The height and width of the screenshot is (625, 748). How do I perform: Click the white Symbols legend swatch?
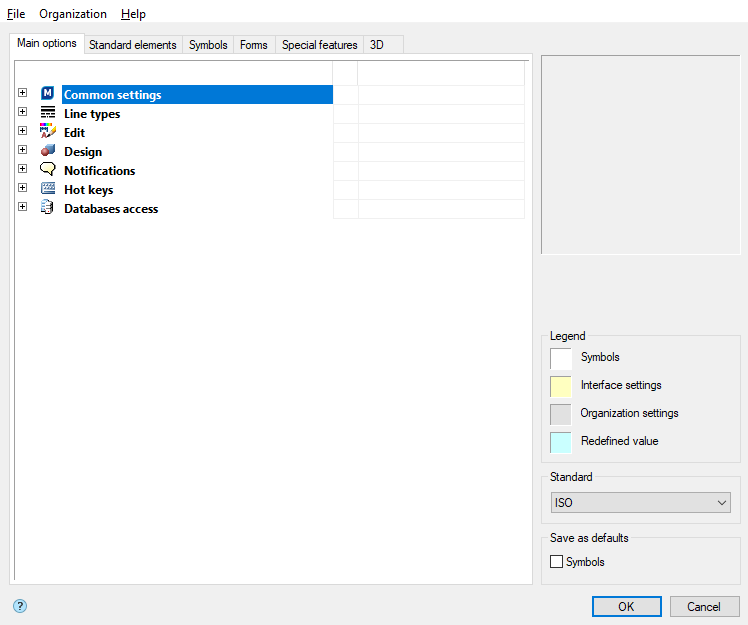pos(561,359)
